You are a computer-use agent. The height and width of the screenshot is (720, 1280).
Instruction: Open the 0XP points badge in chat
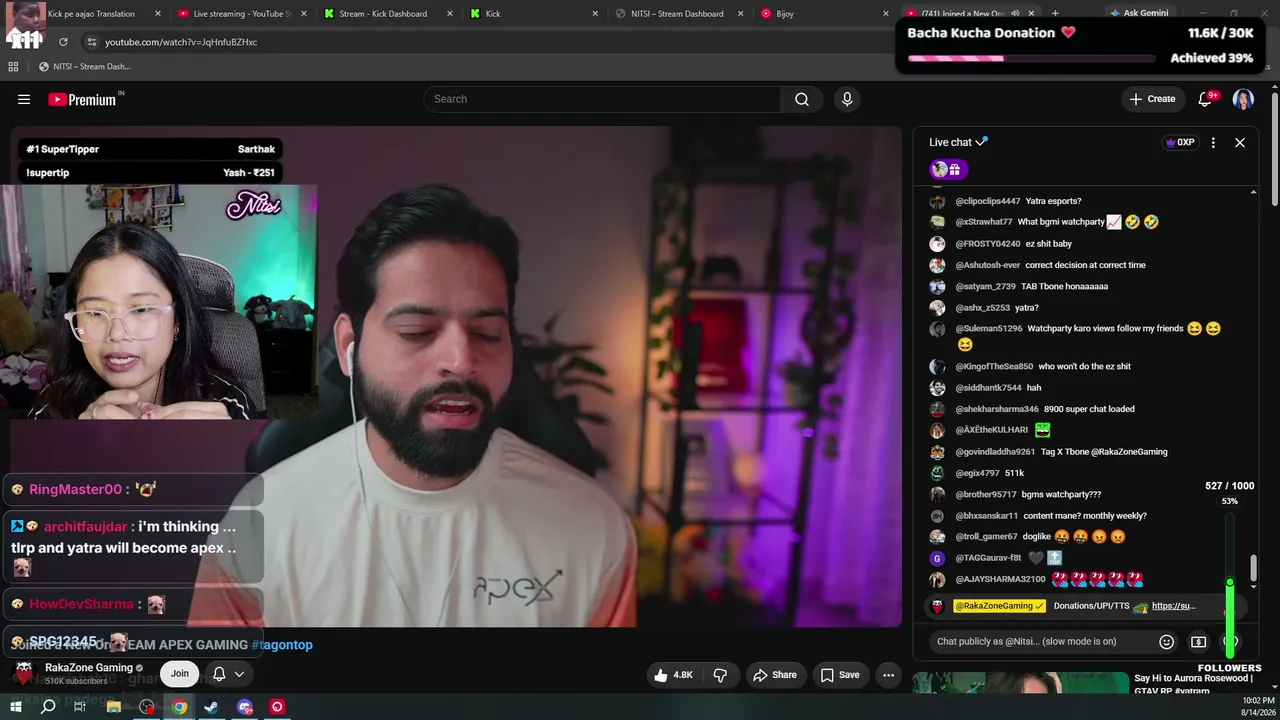pos(1181,142)
